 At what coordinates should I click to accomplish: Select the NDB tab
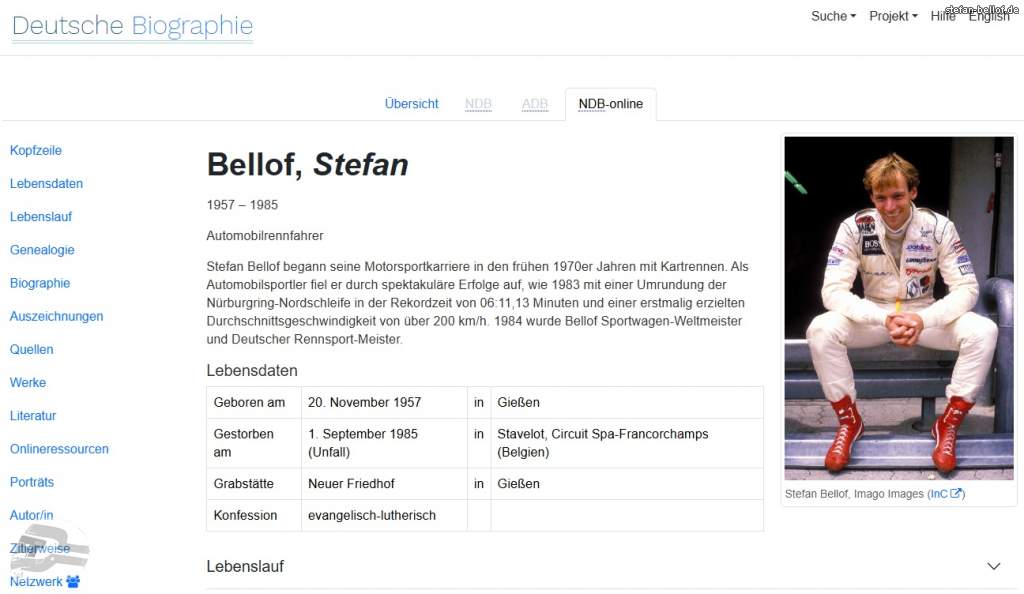478,103
